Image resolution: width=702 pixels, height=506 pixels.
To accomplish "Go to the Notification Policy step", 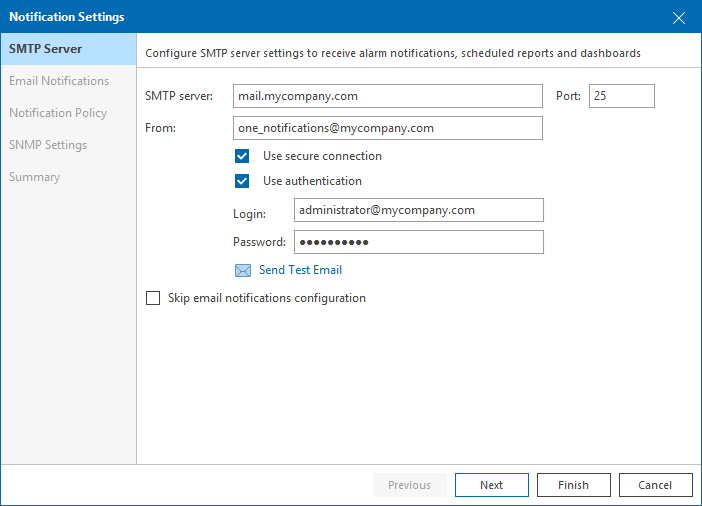I will click(x=58, y=113).
